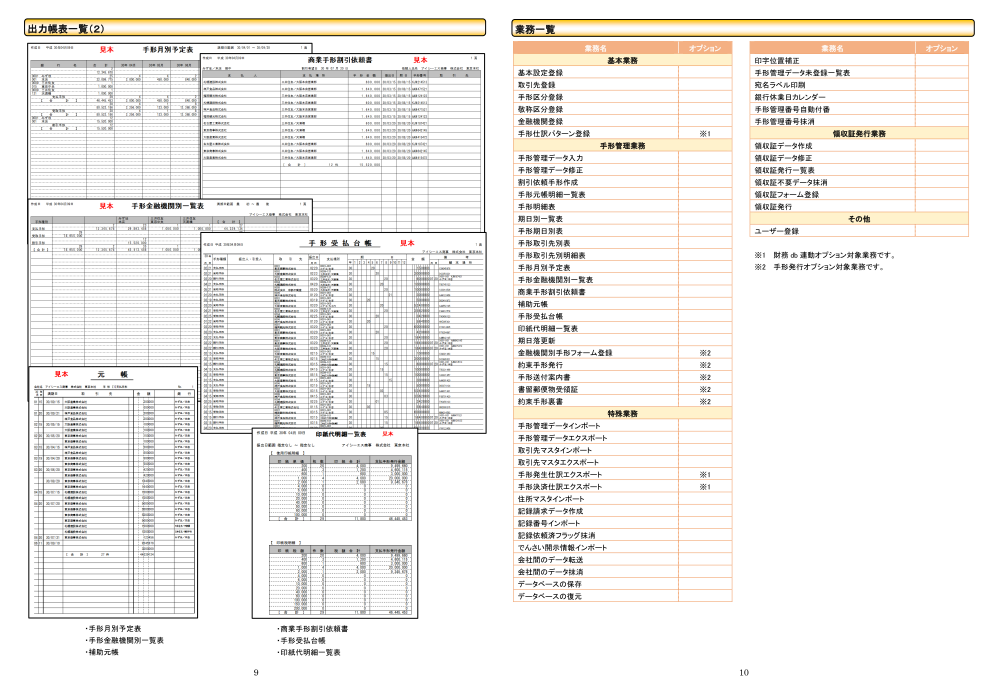Open the 手形受払台帳 sample report thumbnail
The width and height of the screenshot is (1000, 700).
point(343,333)
